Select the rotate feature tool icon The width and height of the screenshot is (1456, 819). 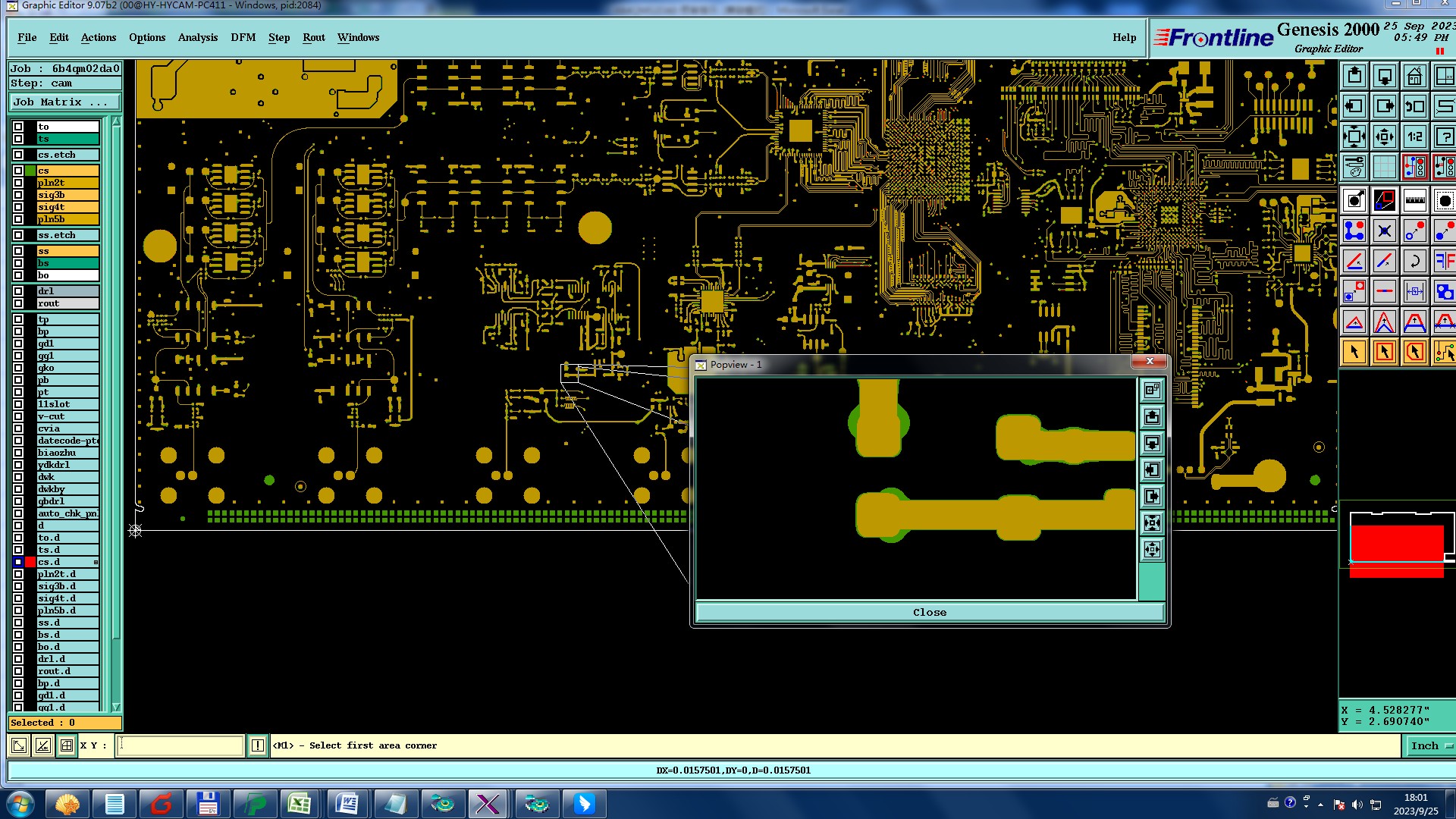(1414, 262)
